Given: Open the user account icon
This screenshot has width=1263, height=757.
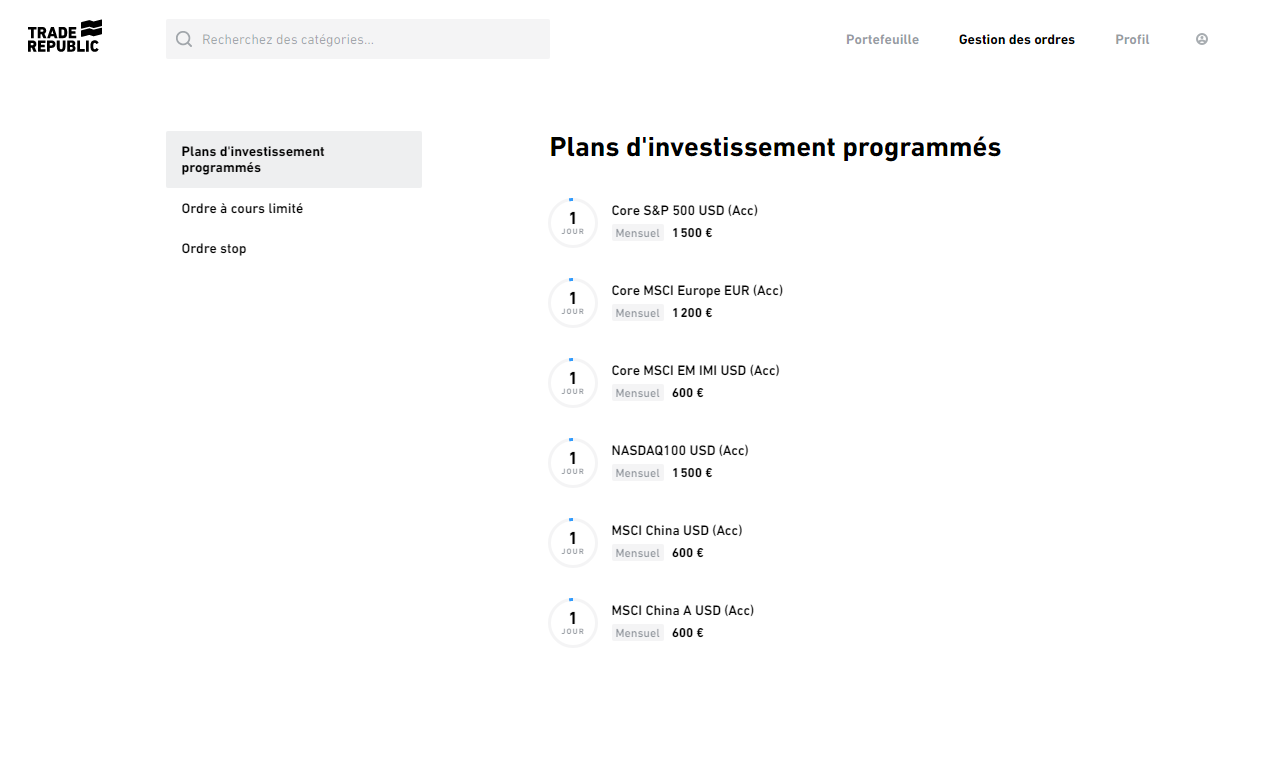Looking at the screenshot, I should pyautogui.click(x=1202, y=39).
